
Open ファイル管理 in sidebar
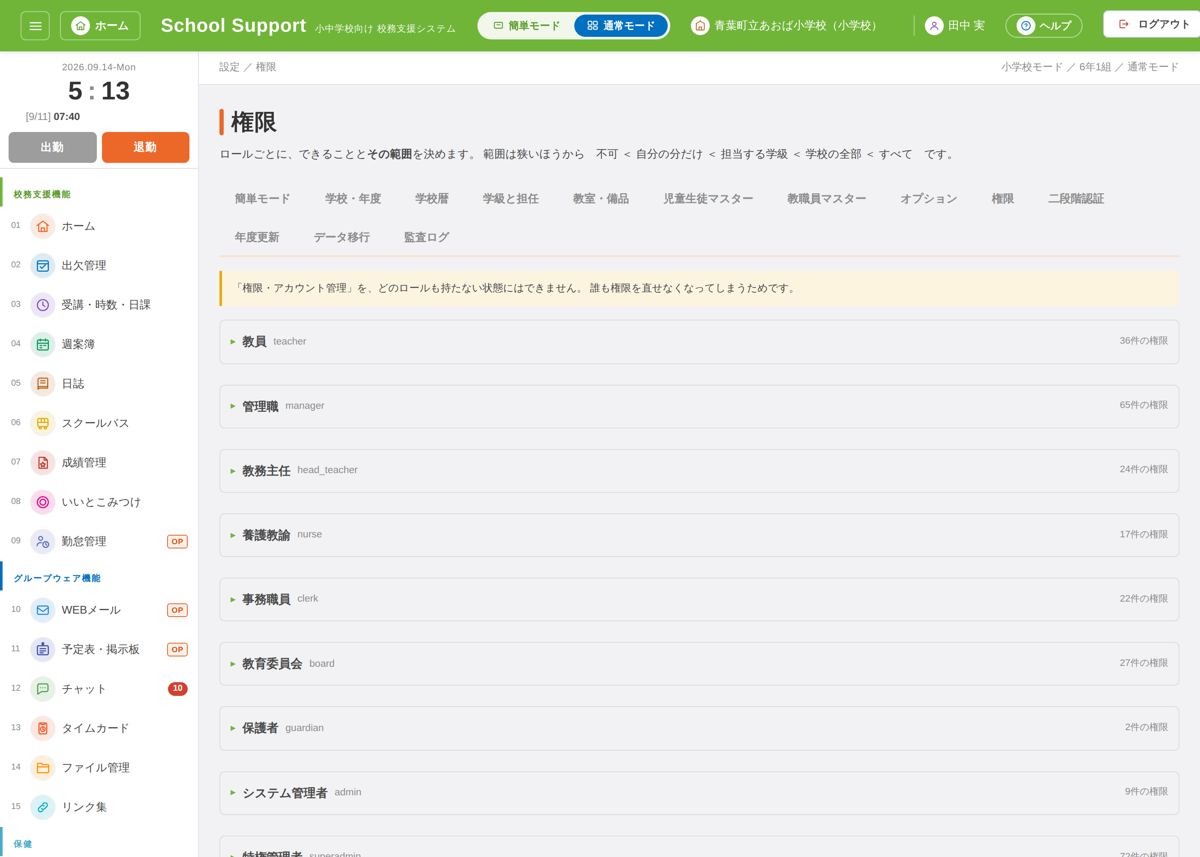tap(99, 768)
